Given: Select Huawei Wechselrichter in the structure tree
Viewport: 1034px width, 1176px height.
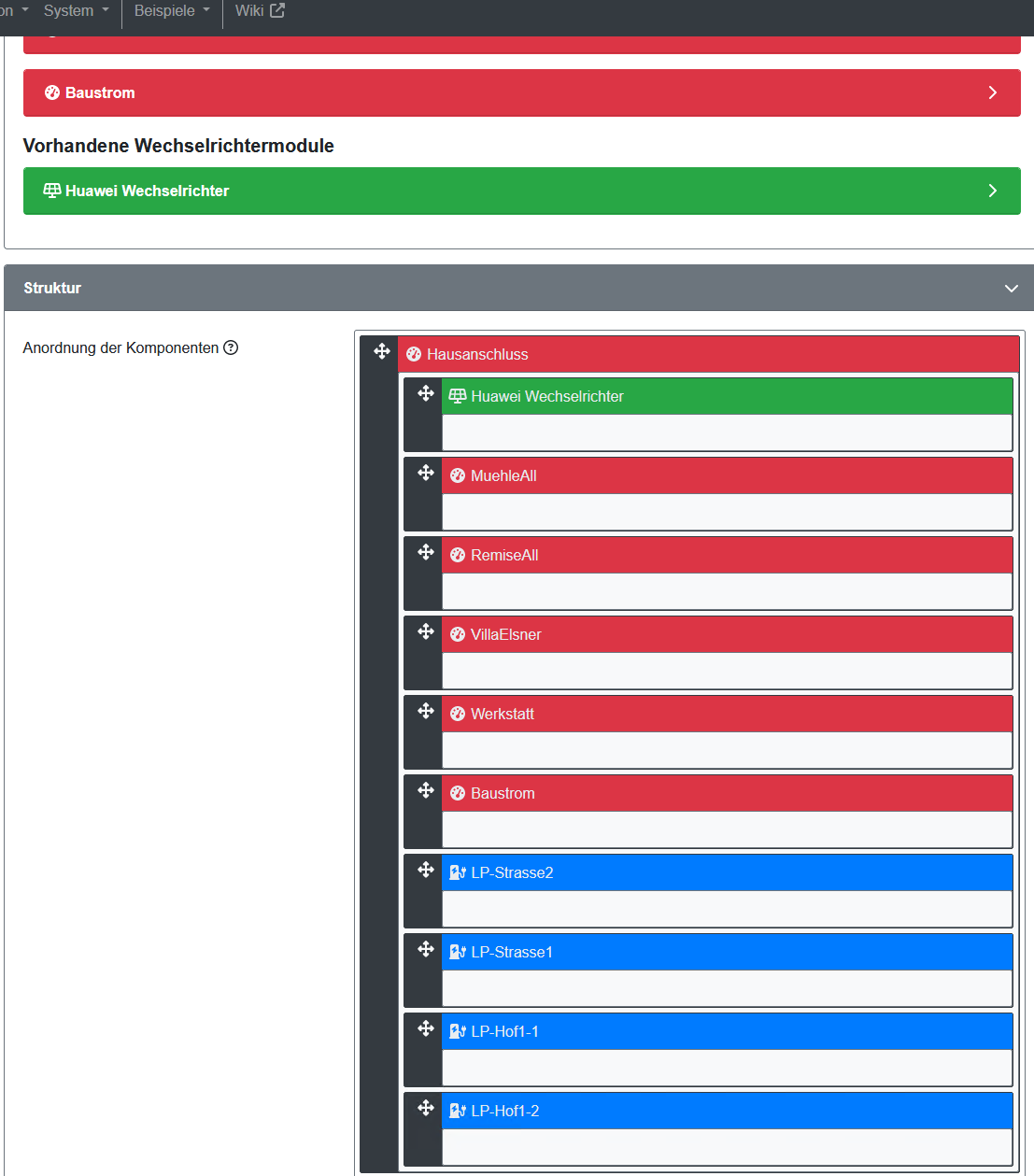Looking at the screenshot, I should (727, 396).
